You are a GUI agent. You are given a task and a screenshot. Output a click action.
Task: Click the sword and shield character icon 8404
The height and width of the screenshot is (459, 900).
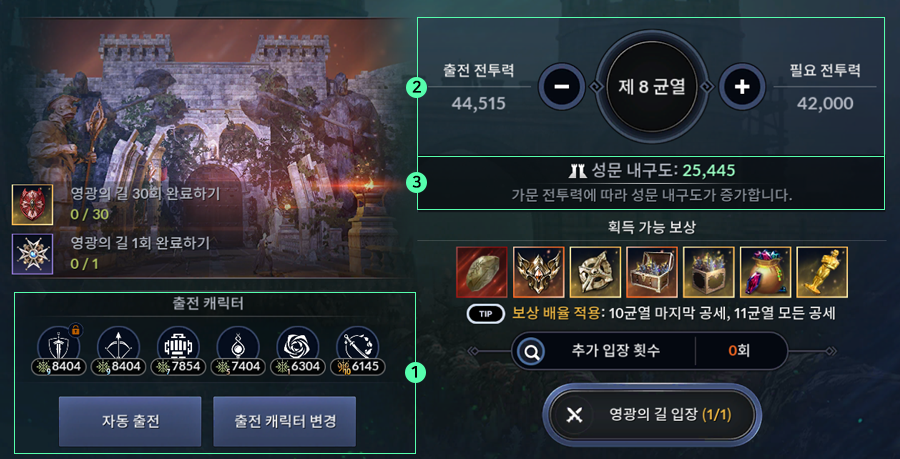coord(59,349)
